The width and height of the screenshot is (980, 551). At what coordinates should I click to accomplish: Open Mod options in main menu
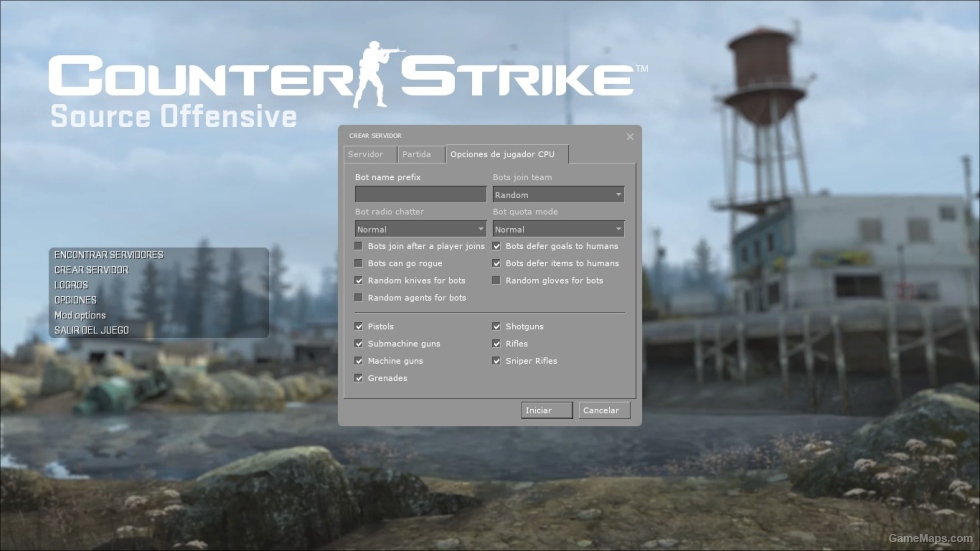point(80,315)
